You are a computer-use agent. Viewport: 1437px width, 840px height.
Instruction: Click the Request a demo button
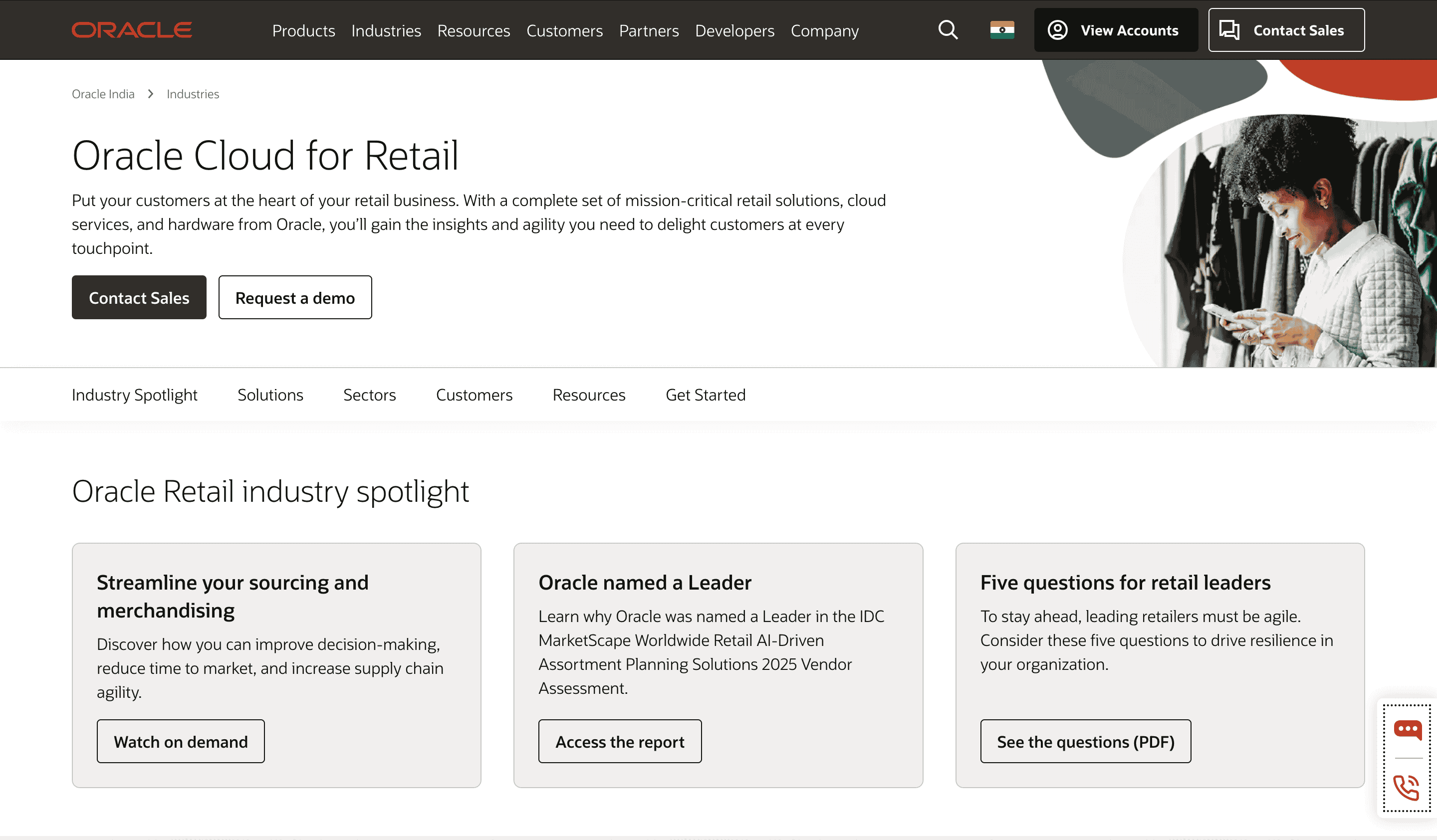coord(295,297)
